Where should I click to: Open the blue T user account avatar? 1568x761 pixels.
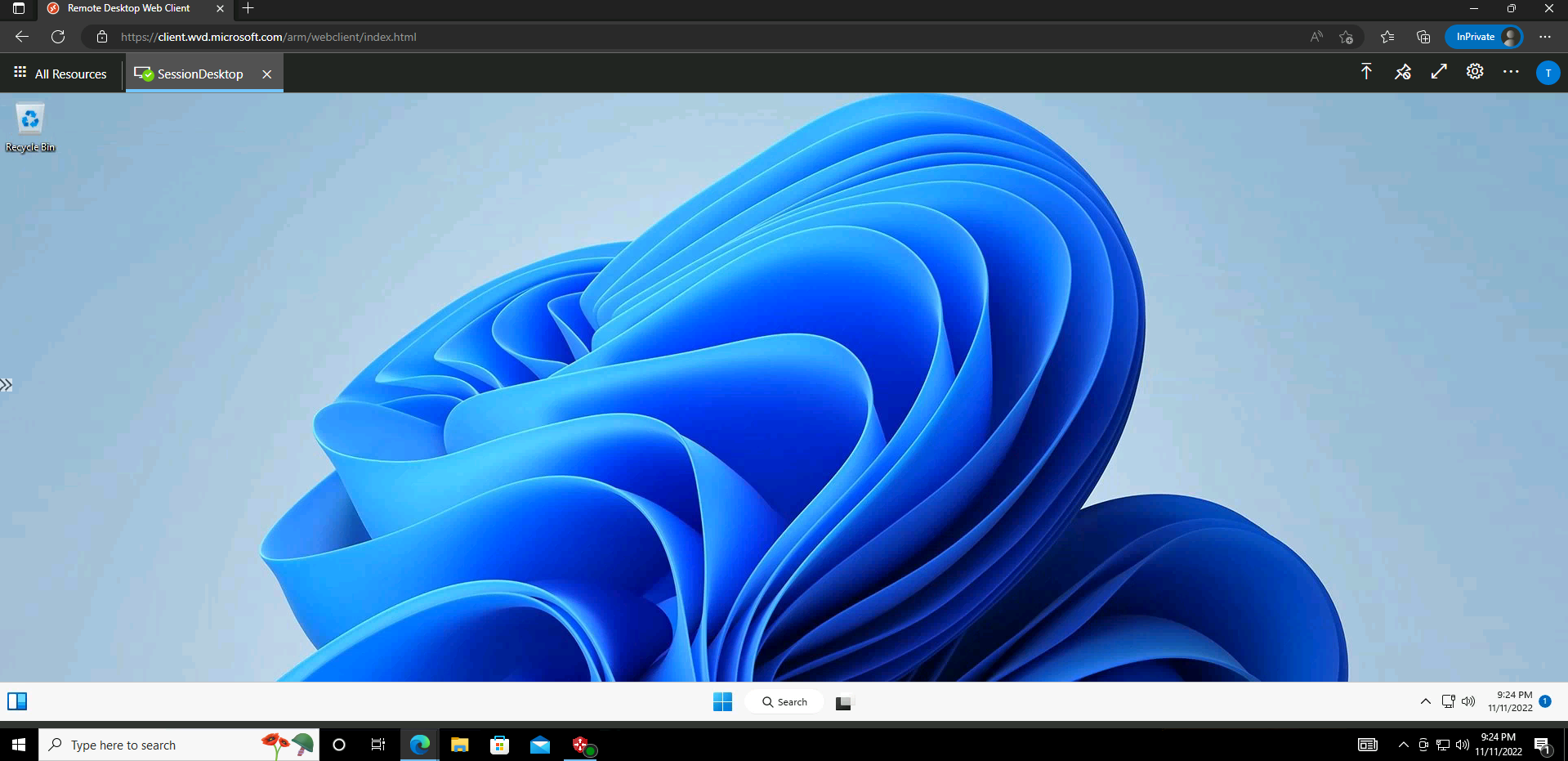[1548, 73]
